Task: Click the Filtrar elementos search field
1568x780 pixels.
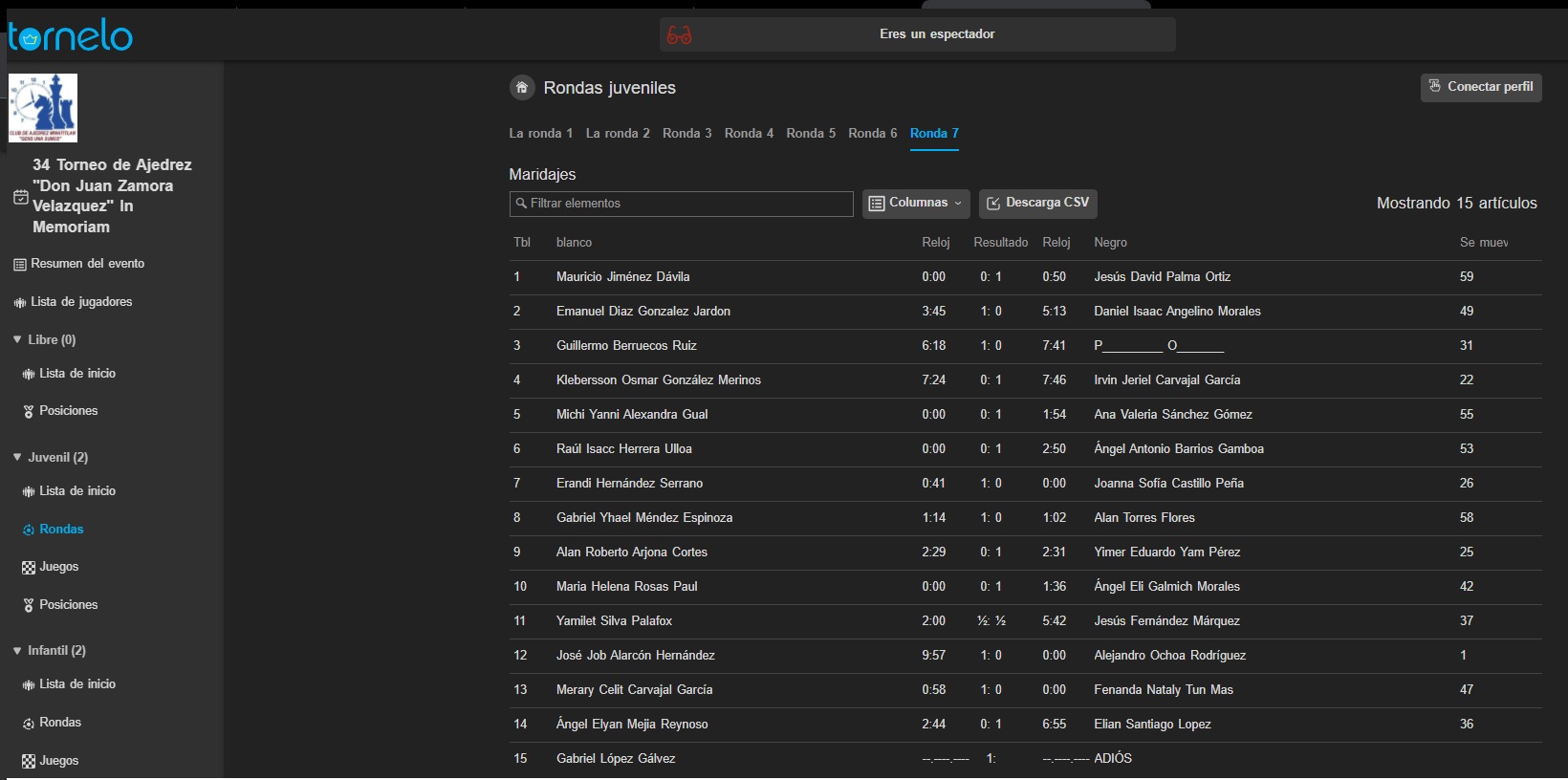Action: [x=681, y=204]
